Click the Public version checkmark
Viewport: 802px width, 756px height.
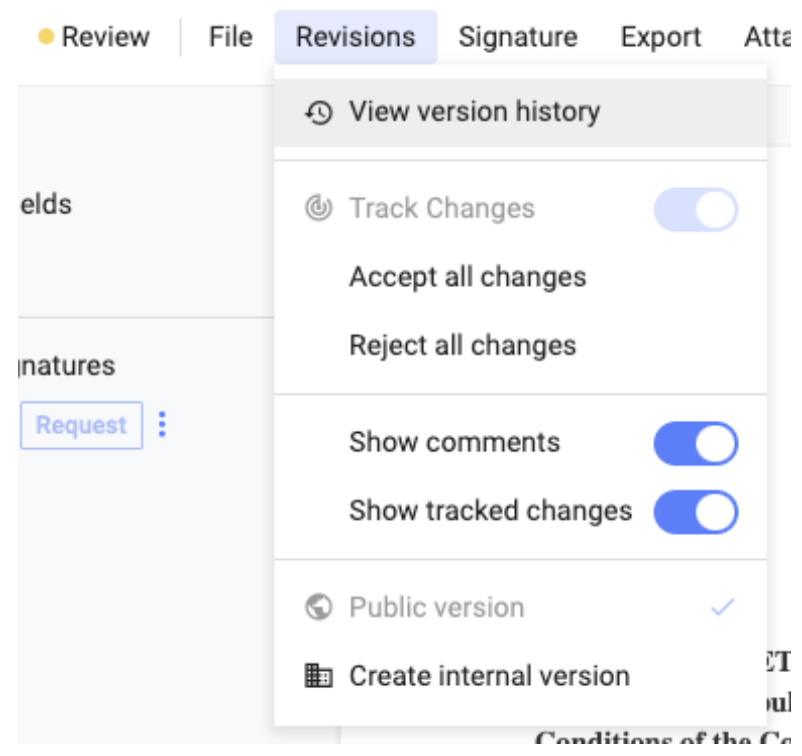[x=722, y=607]
